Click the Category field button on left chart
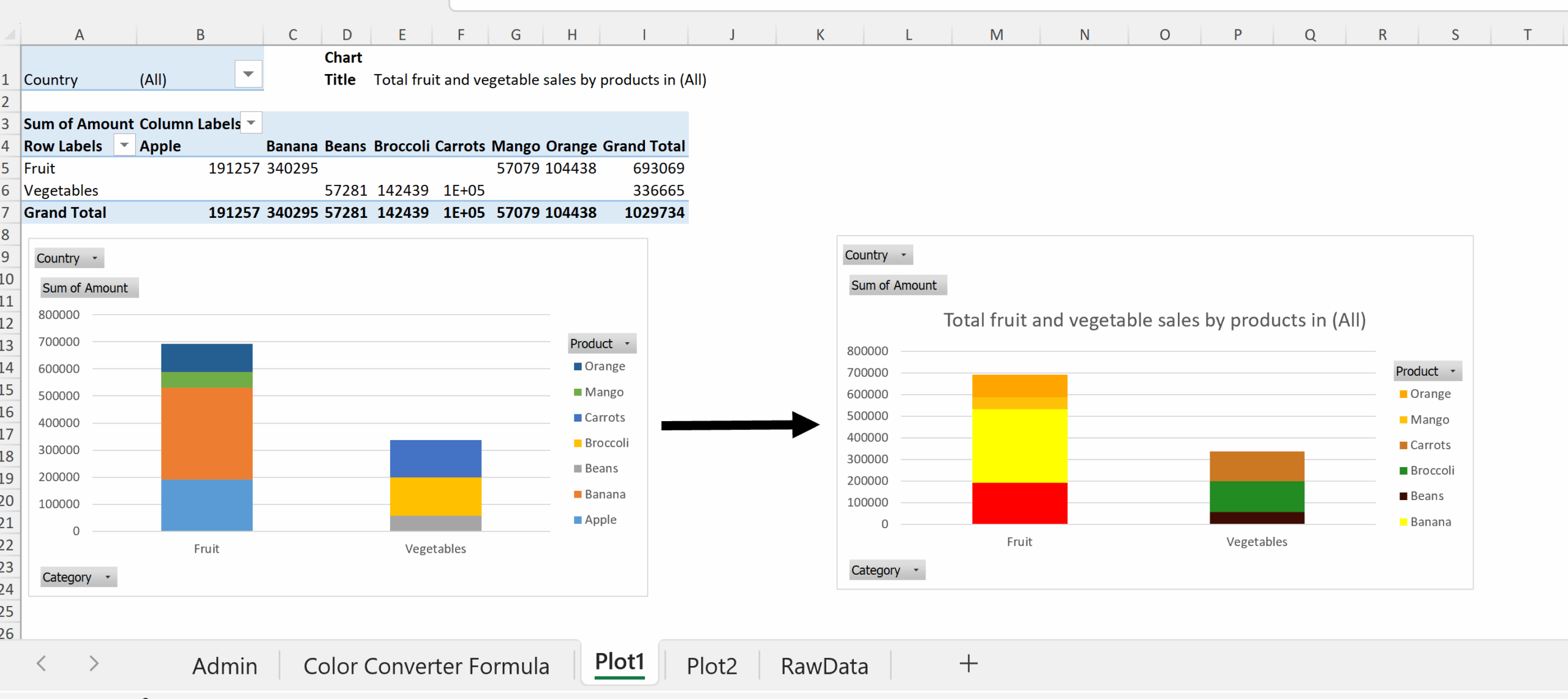The width and height of the screenshot is (1568, 699). click(x=77, y=576)
